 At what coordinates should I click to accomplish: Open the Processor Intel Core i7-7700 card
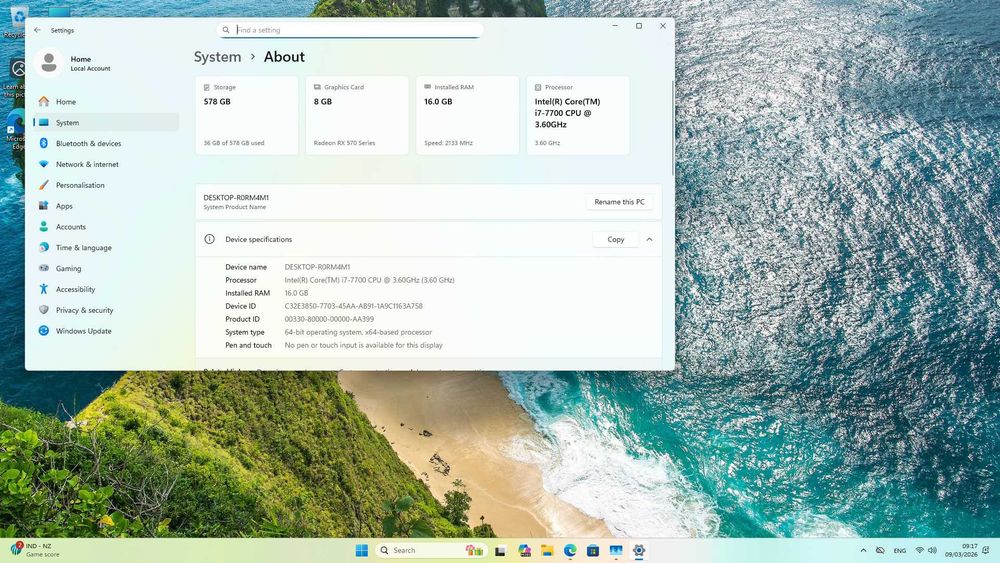578,115
